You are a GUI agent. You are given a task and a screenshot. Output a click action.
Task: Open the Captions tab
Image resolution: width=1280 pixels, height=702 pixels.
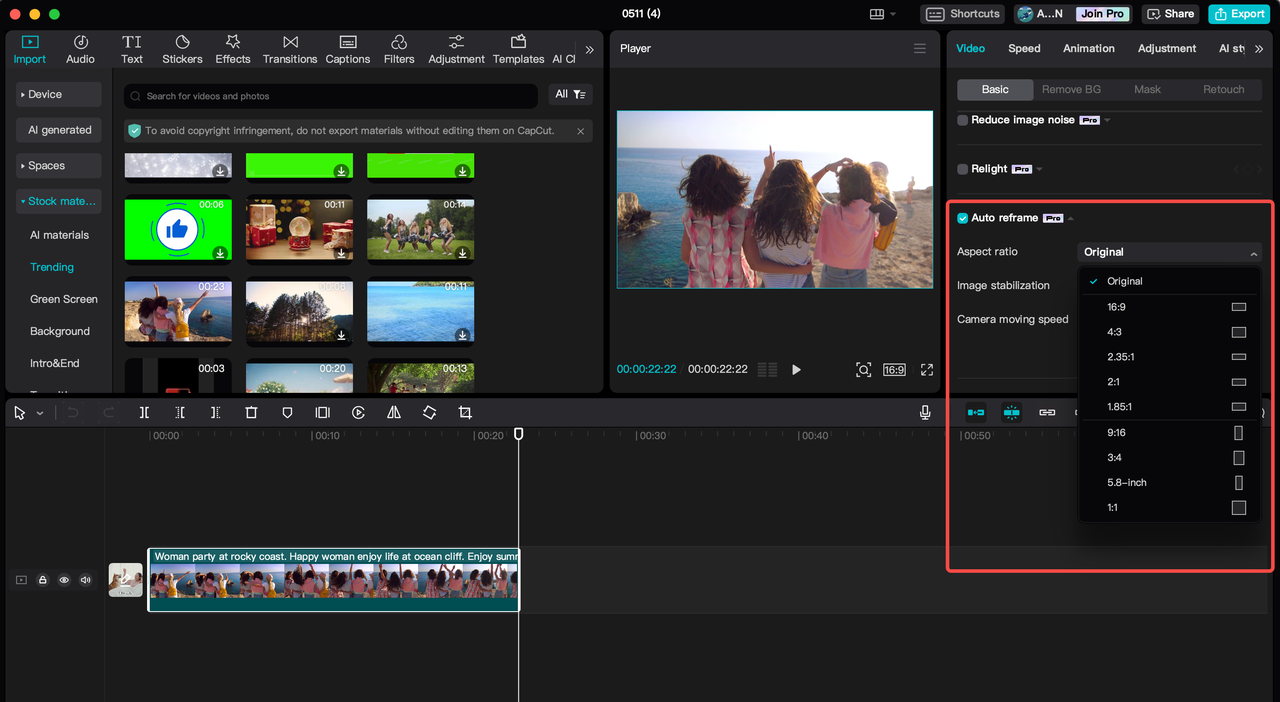[x=348, y=49]
